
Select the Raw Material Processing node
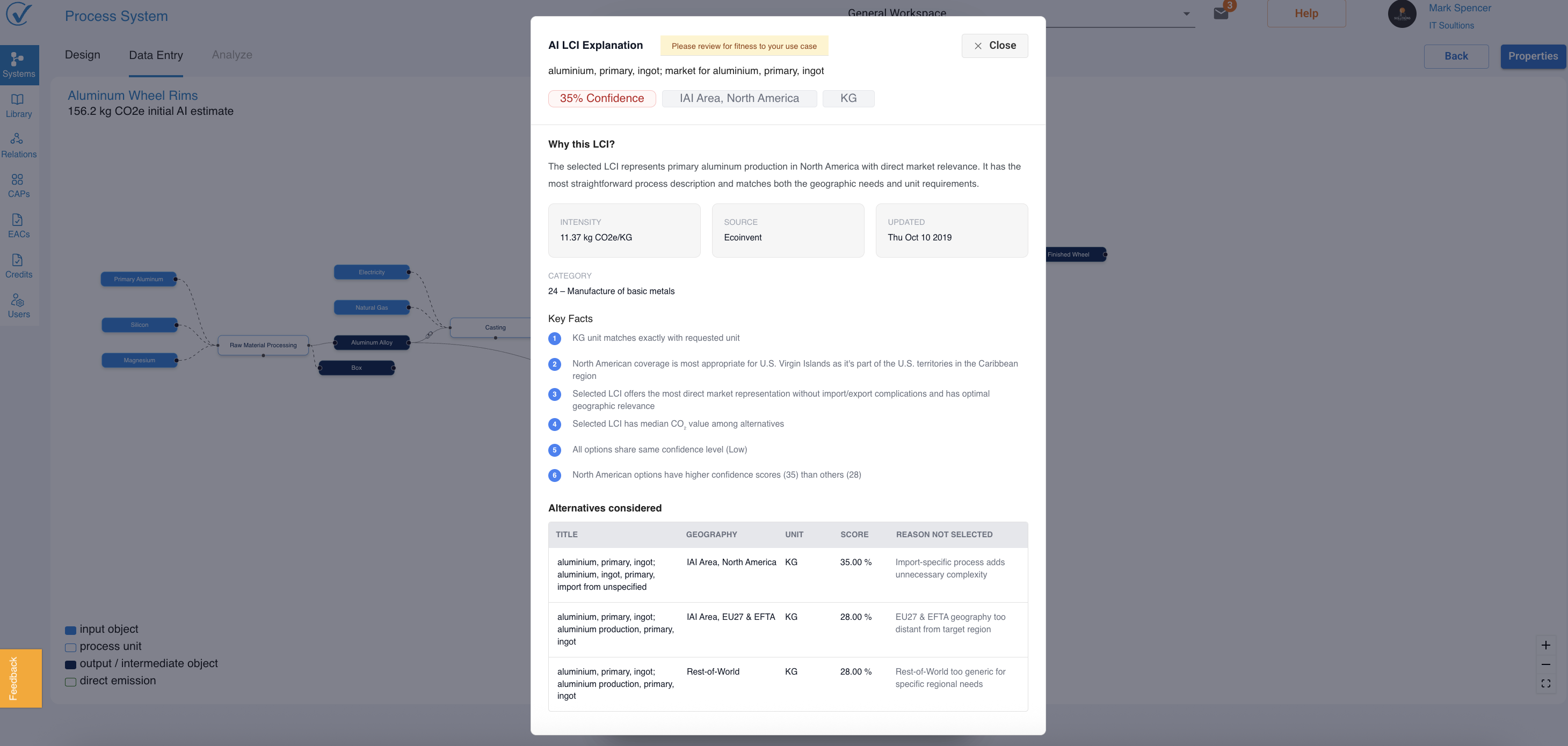click(263, 345)
